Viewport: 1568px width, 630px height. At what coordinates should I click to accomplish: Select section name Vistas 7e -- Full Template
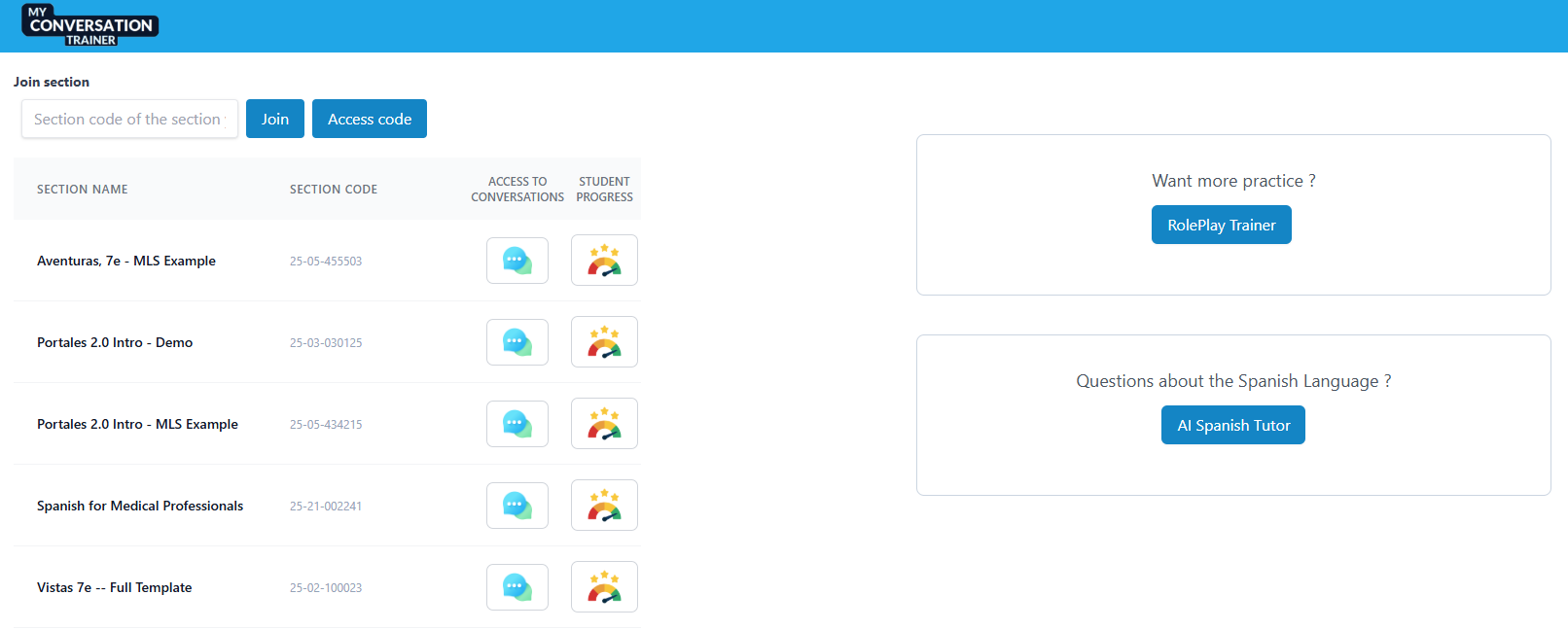(x=115, y=587)
